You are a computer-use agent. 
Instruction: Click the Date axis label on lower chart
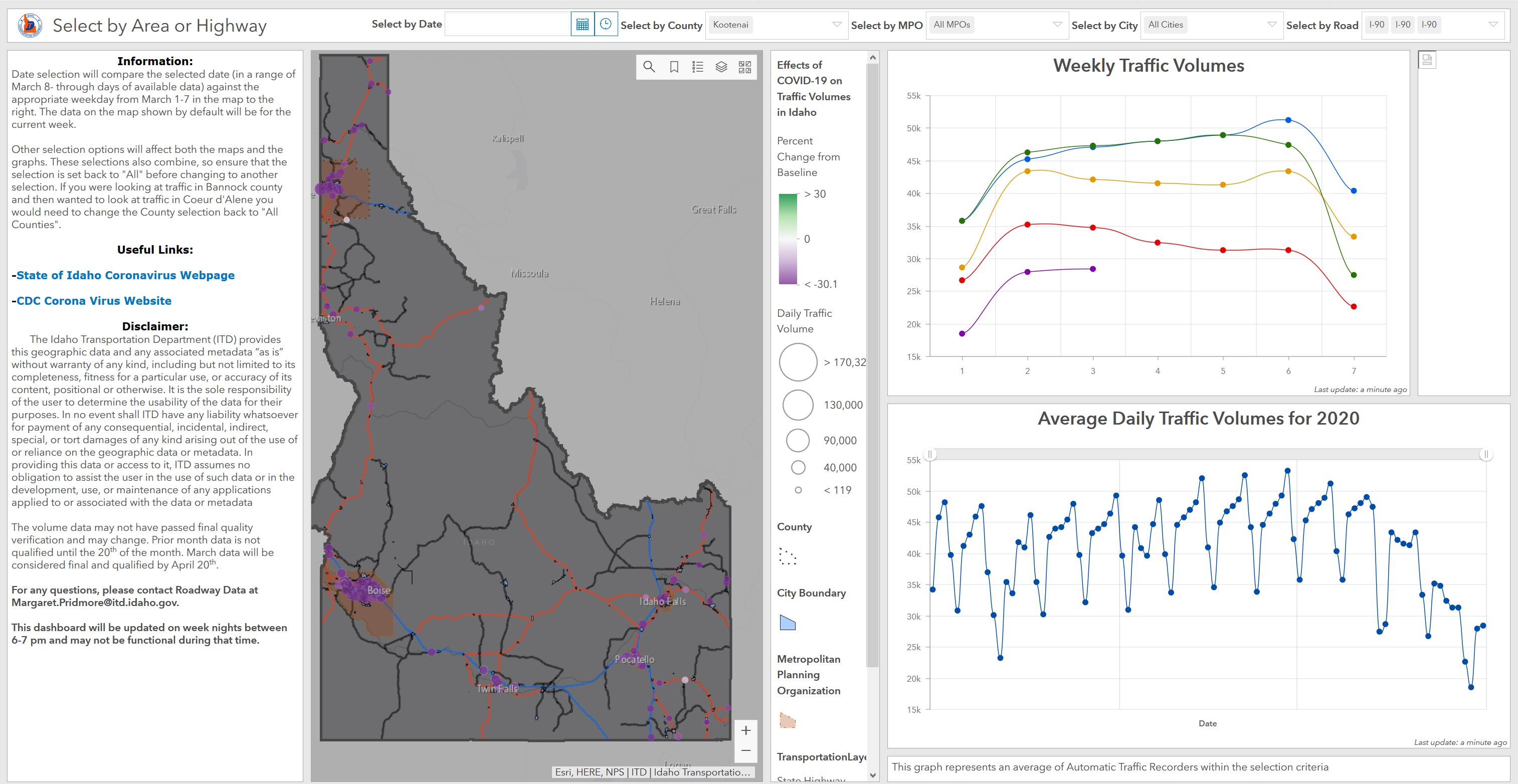[x=1208, y=723]
